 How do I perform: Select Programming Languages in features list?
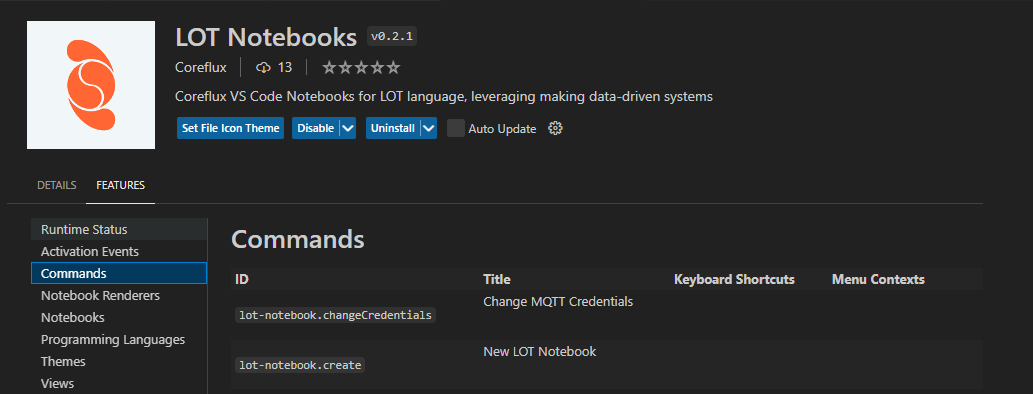[119, 339]
